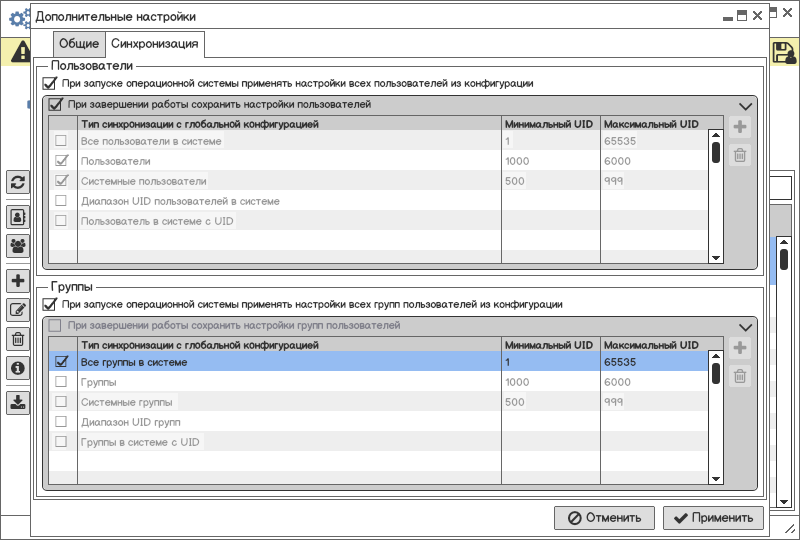
Task: Click the Пользователи table scrollbar down arrow
Action: [715, 257]
